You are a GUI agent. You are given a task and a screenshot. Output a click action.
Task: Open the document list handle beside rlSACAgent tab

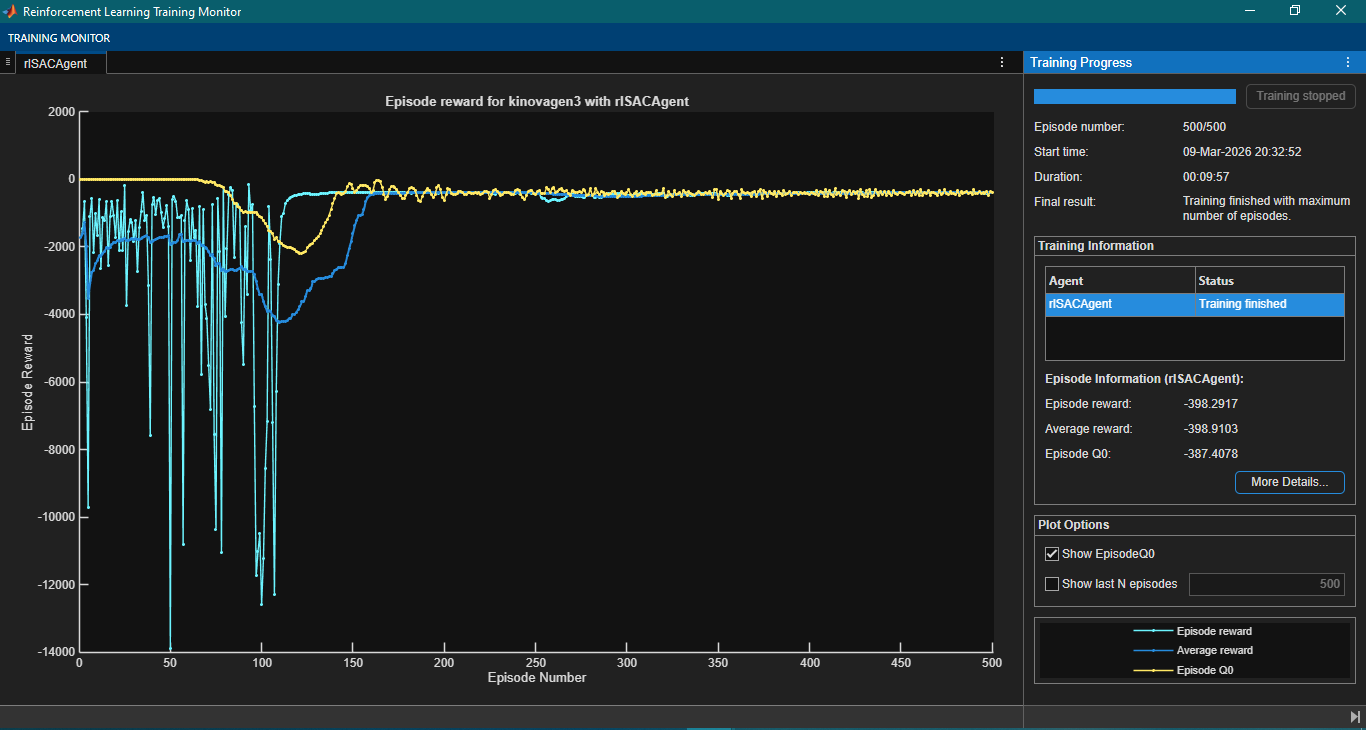click(8, 62)
